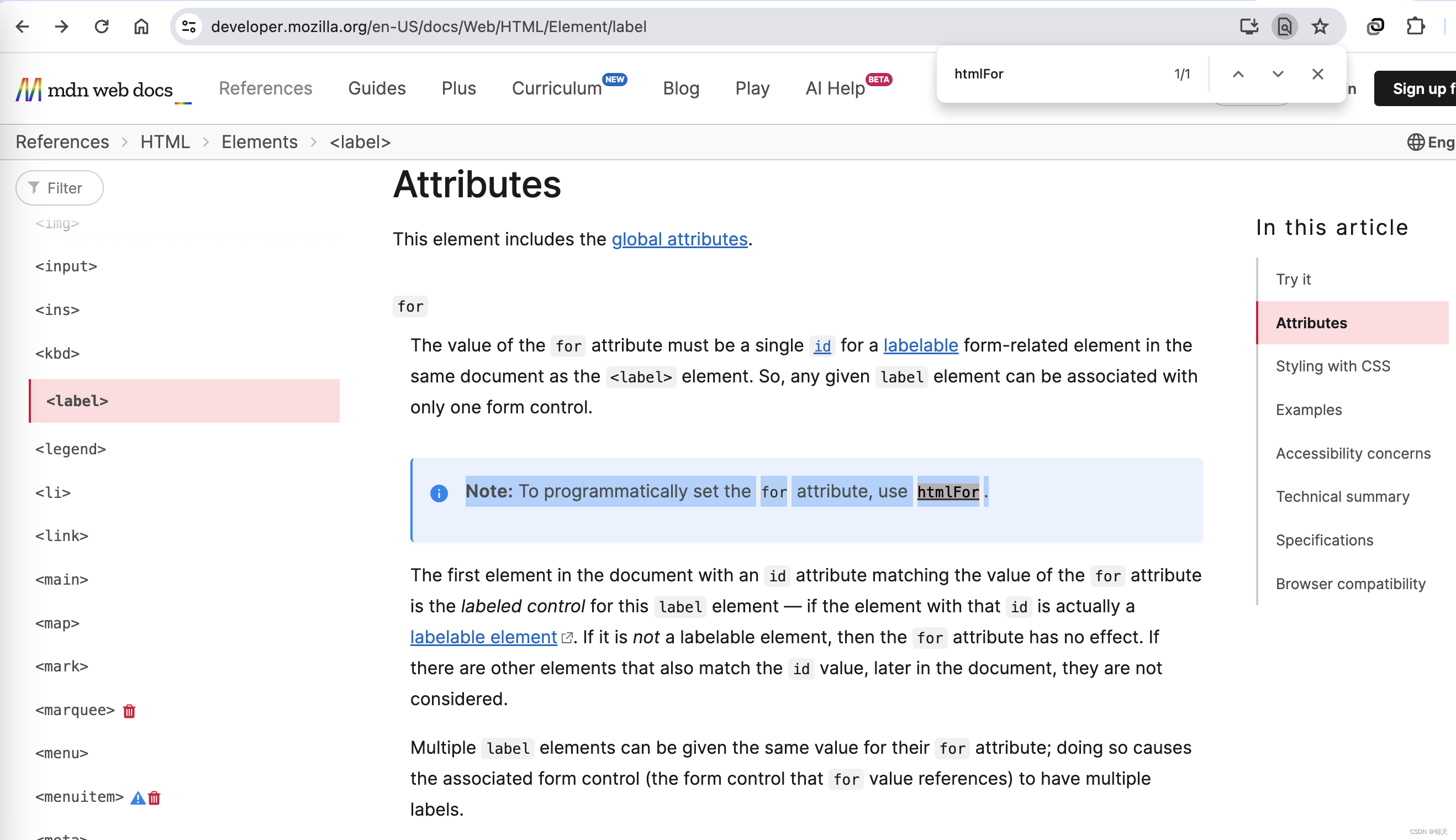The height and width of the screenshot is (840, 1456).
Task: Click the Sign up button
Action: point(1415,88)
